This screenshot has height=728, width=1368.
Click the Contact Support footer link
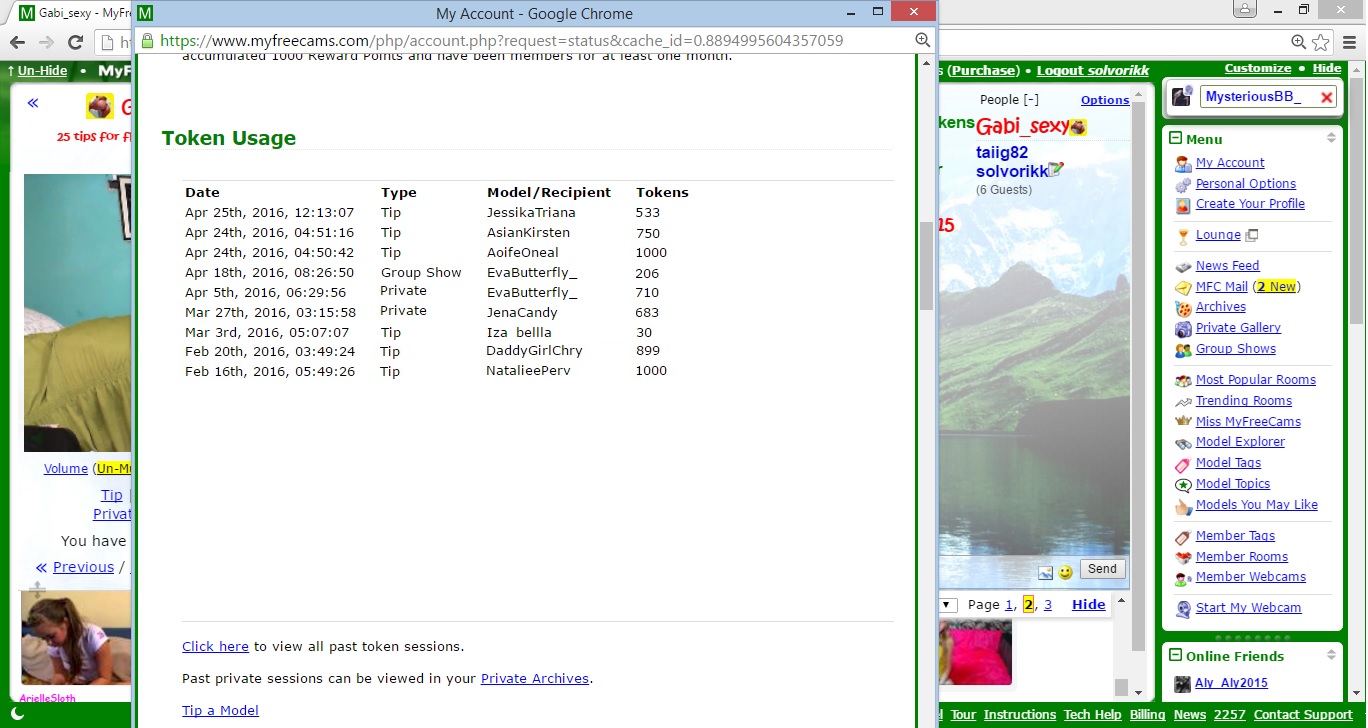pyautogui.click(x=1303, y=715)
